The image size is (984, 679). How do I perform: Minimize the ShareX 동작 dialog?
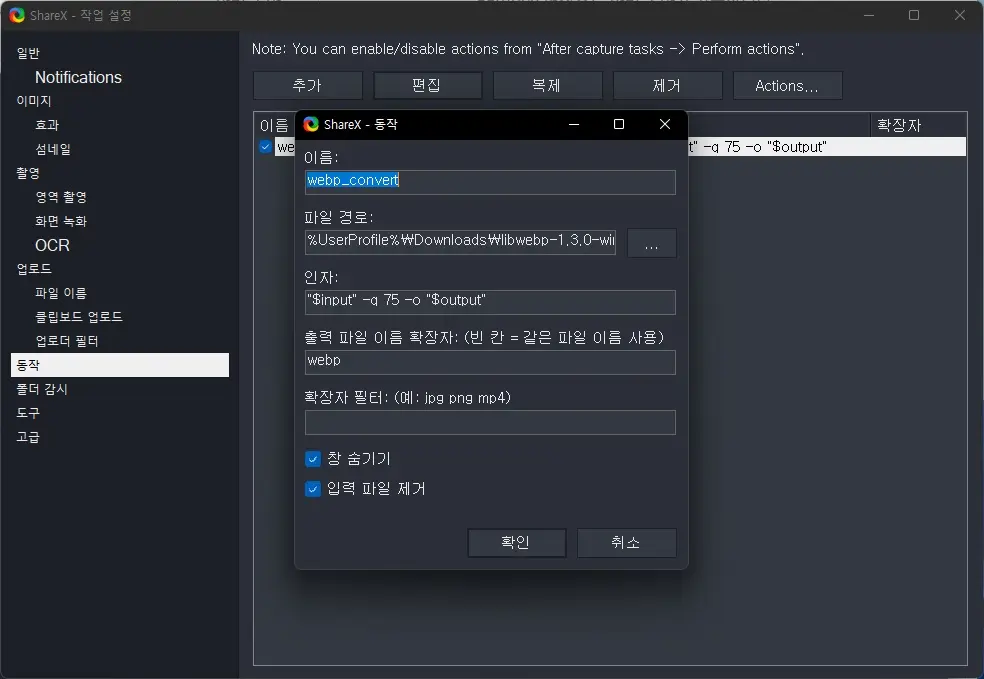(x=574, y=124)
